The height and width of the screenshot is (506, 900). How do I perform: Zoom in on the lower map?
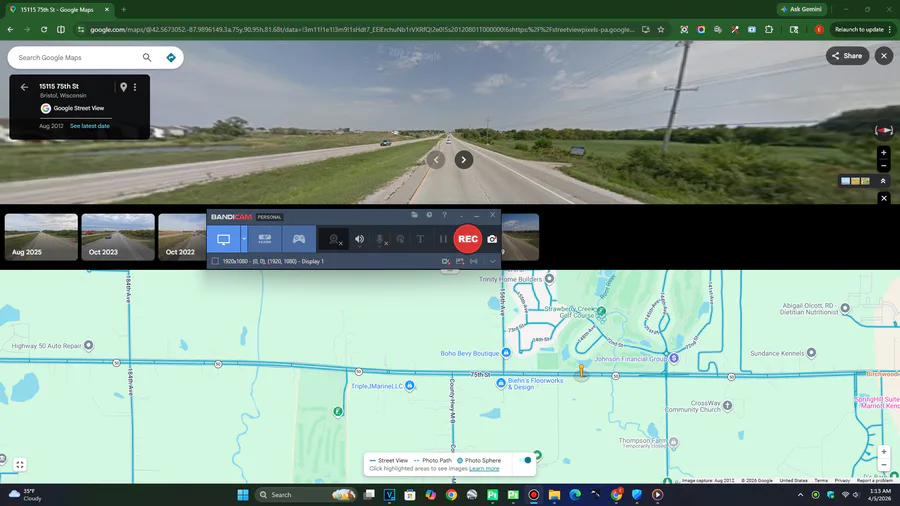pos(884,451)
